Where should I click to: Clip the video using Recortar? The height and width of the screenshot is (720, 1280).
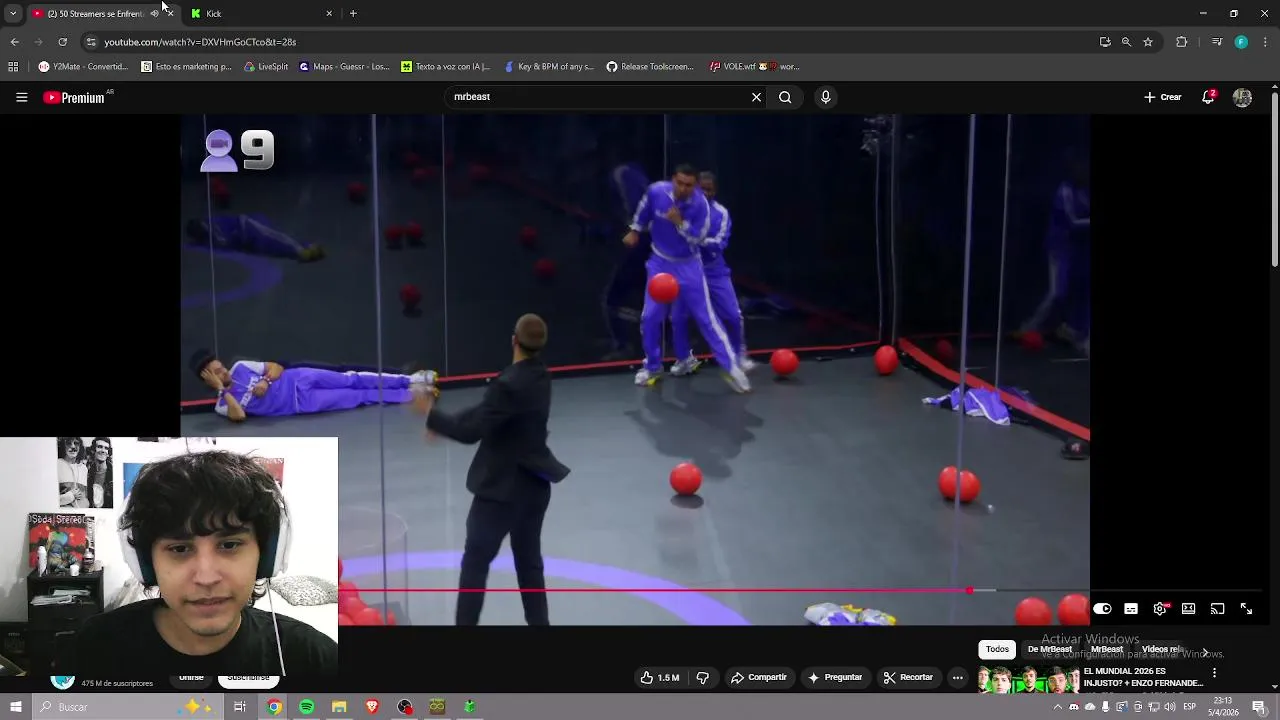coord(908,677)
